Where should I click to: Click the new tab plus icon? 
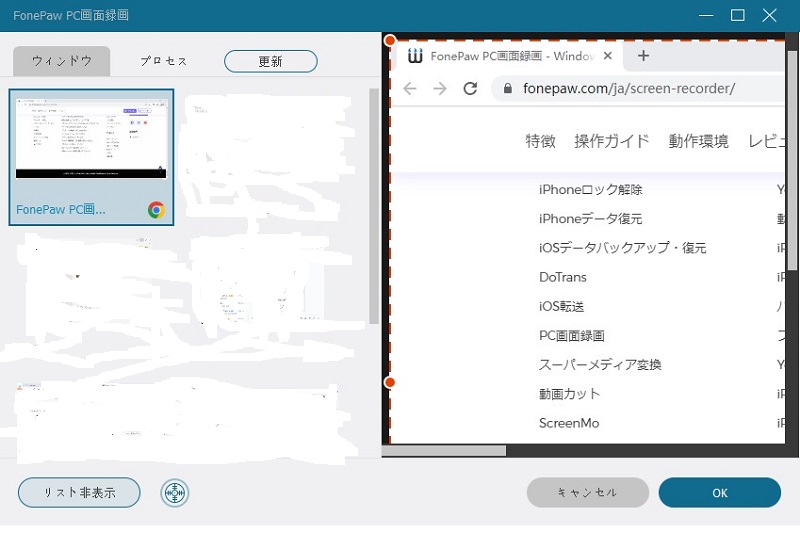coord(643,56)
